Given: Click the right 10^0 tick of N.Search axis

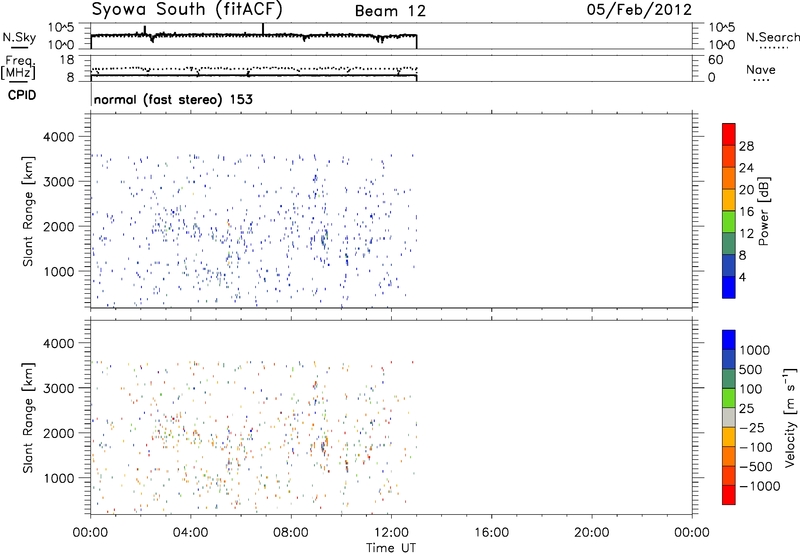Looking at the screenshot, I should click(x=721, y=45).
